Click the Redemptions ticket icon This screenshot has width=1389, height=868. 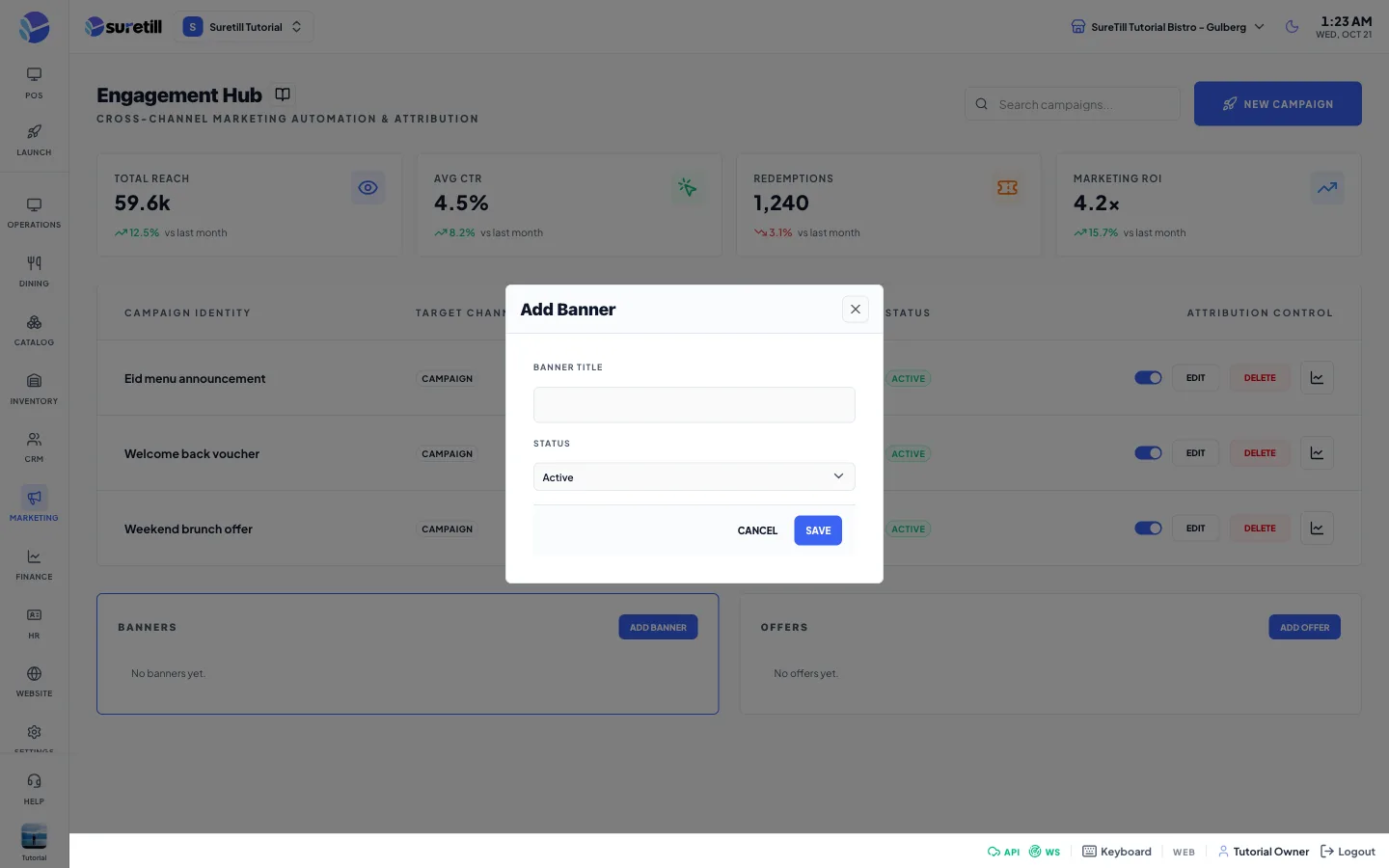(x=1007, y=188)
